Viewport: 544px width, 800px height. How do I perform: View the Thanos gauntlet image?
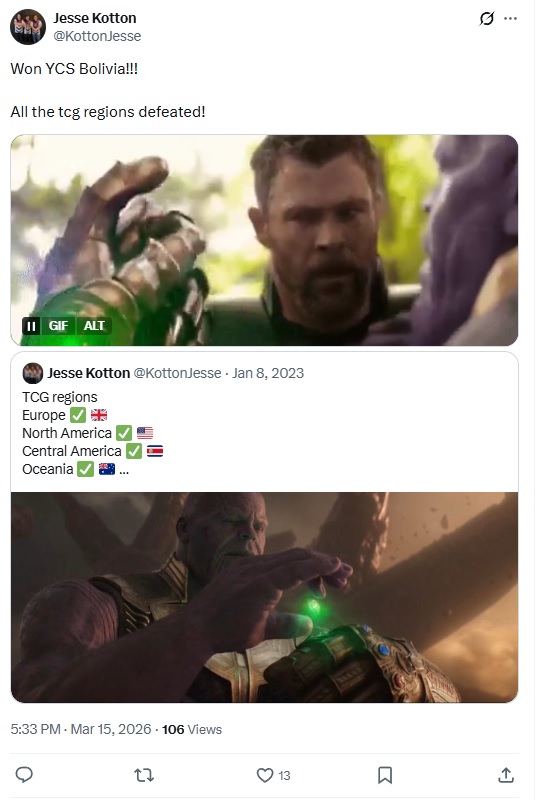tap(264, 597)
